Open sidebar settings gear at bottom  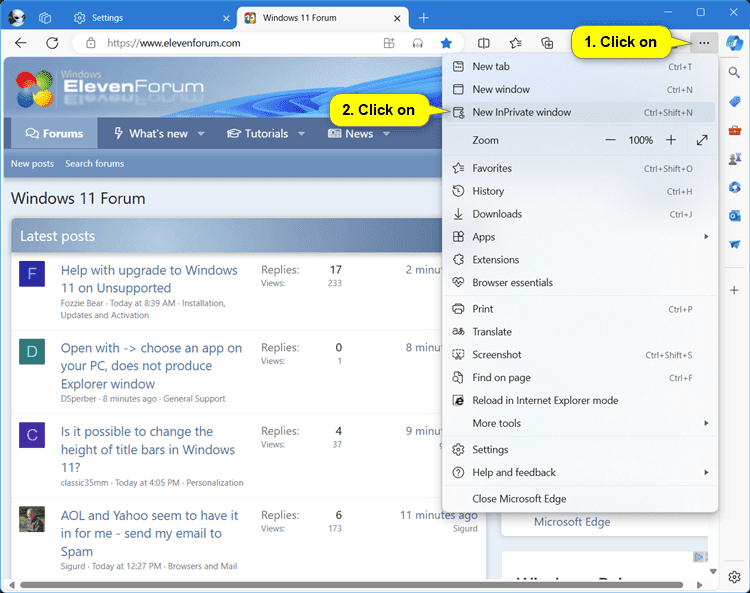click(x=734, y=577)
